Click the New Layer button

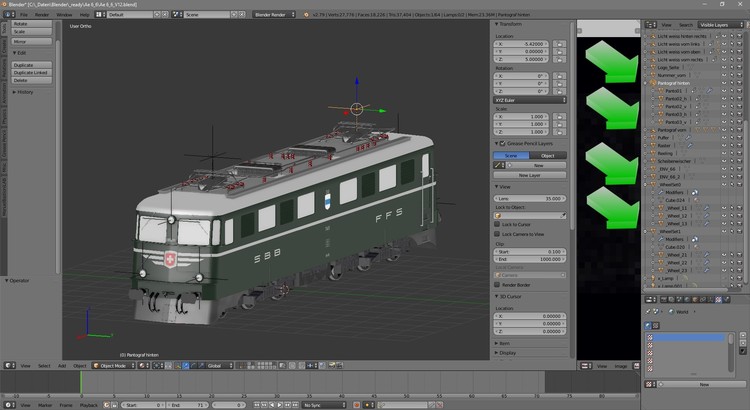[530, 174]
